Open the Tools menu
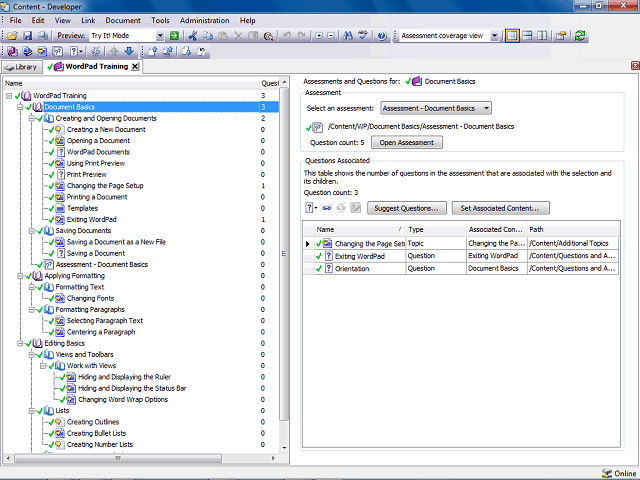640x480 pixels. (x=160, y=20)
